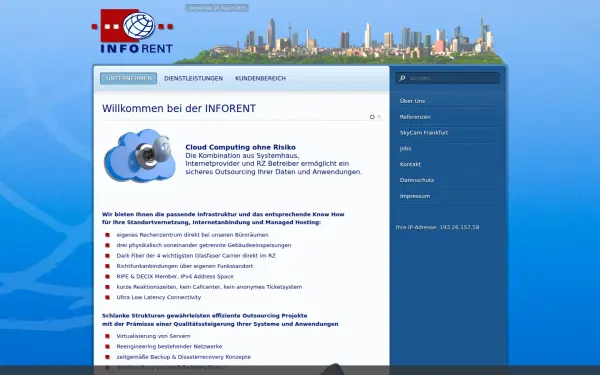Select the first slideshow dot
This screenshot has height=375, width=600.
coord(372,117)
